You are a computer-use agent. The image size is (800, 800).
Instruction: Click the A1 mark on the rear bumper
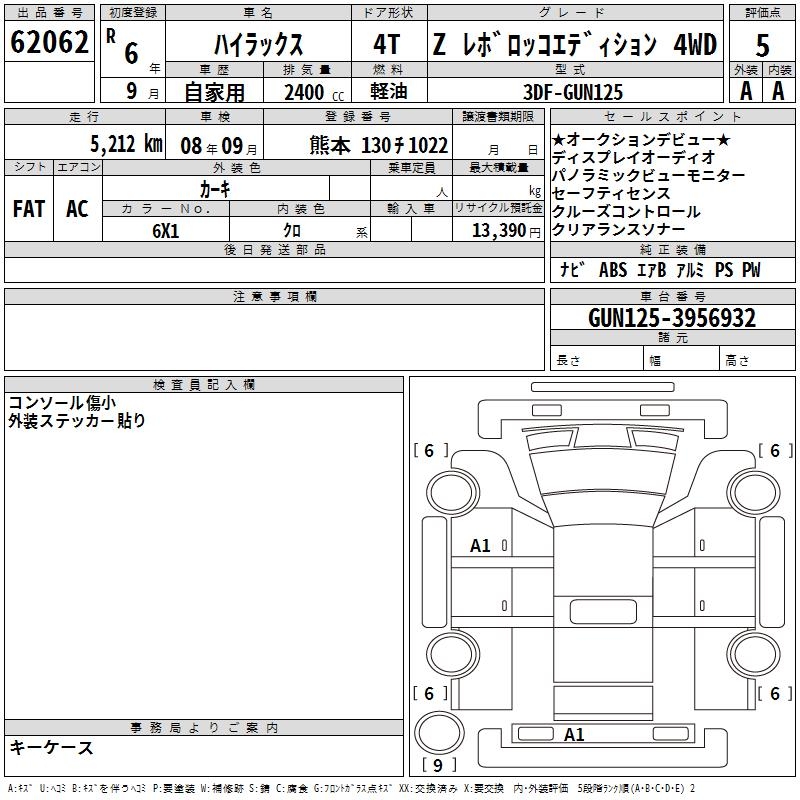574,735
